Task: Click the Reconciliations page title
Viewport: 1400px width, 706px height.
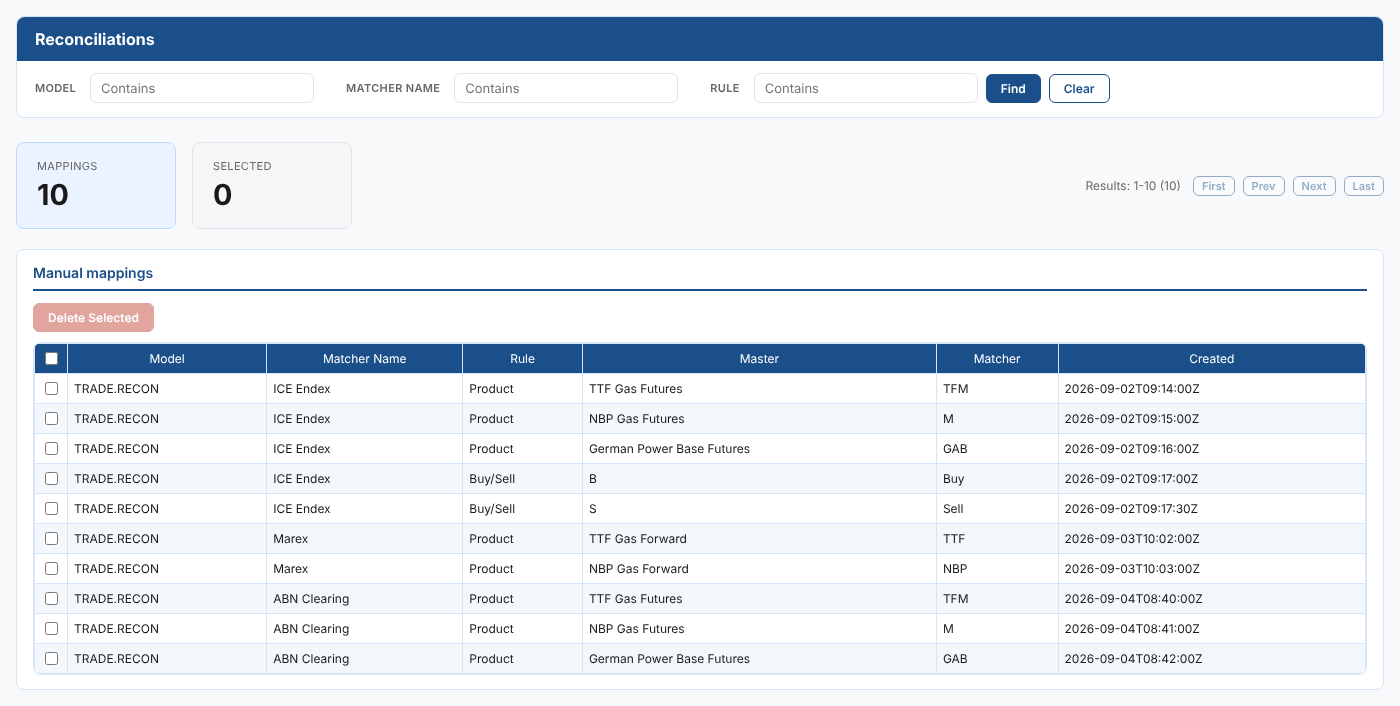Action: click(x=95, y=40)
